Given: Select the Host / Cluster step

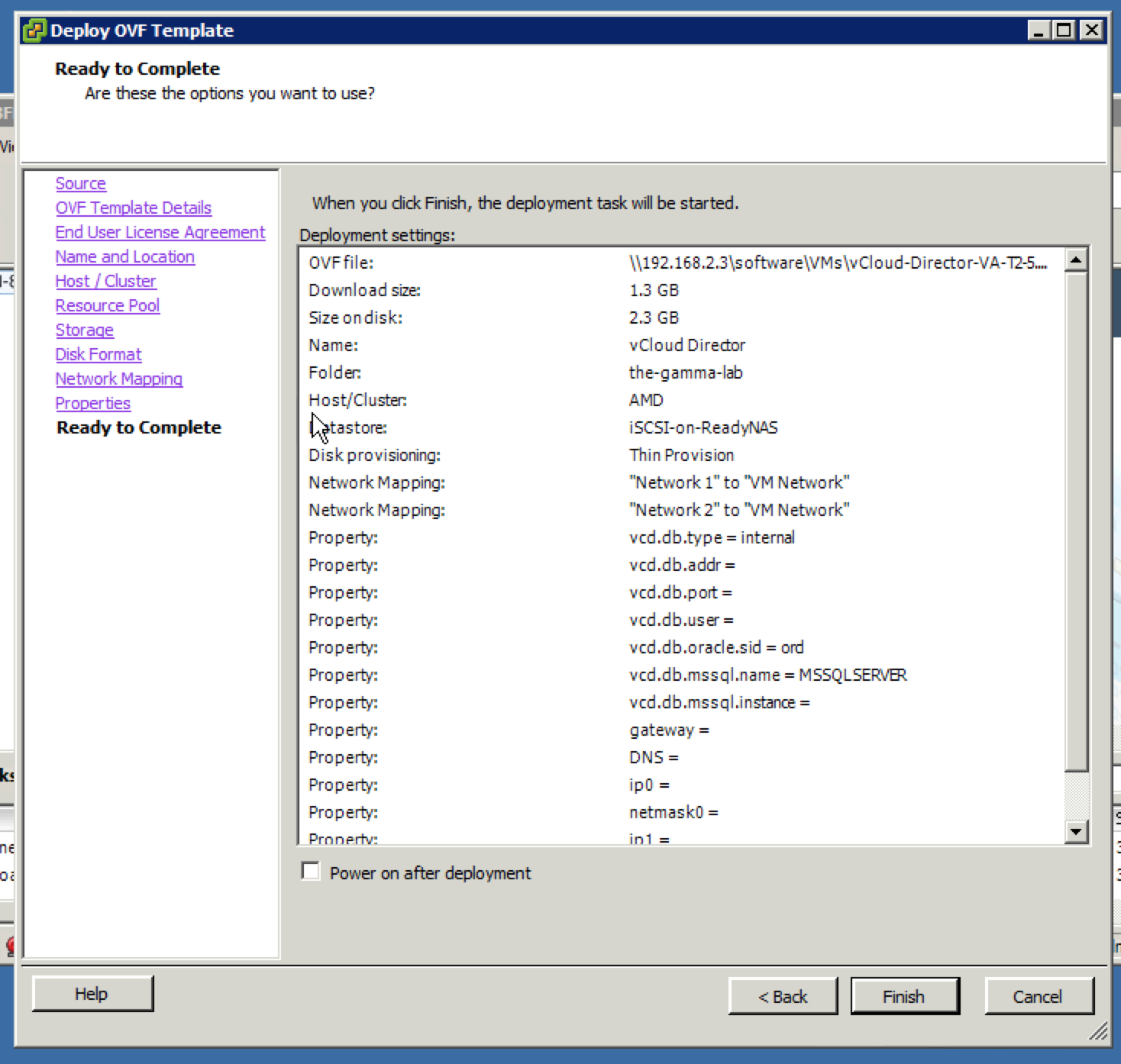Looking at the screenshot, I should click(x=106, y=282).
